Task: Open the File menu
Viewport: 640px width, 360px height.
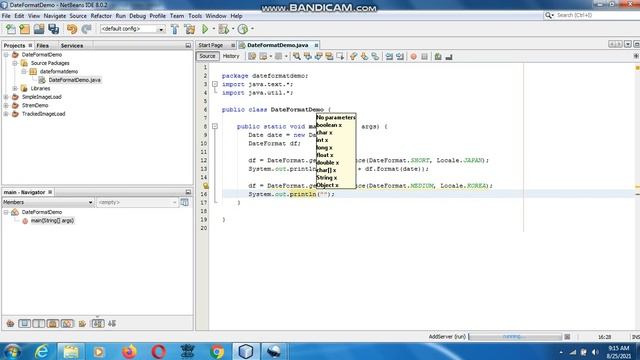Action: pyautogui.click(x=6, y=16)
